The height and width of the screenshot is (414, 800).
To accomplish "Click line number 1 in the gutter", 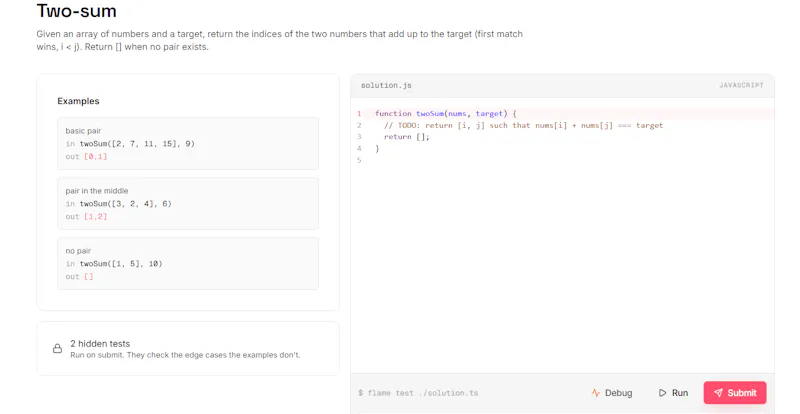I will click(x=359, y=113).
